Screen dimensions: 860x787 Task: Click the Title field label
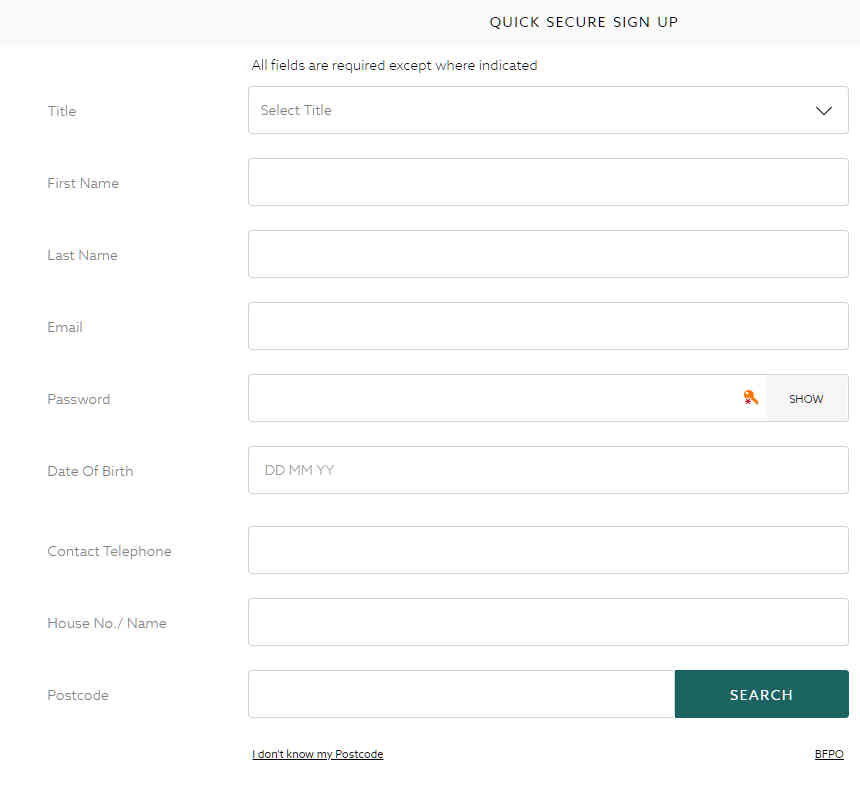coord(61,111)
